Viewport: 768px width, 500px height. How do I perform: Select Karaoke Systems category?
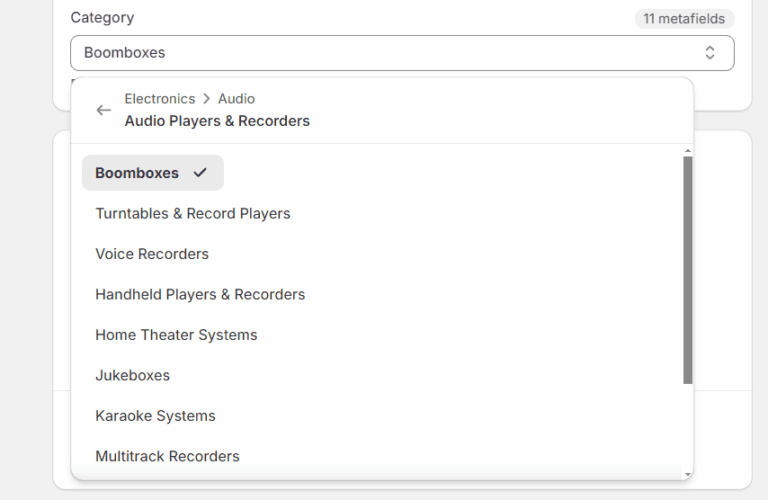click(x=155, y=416)
